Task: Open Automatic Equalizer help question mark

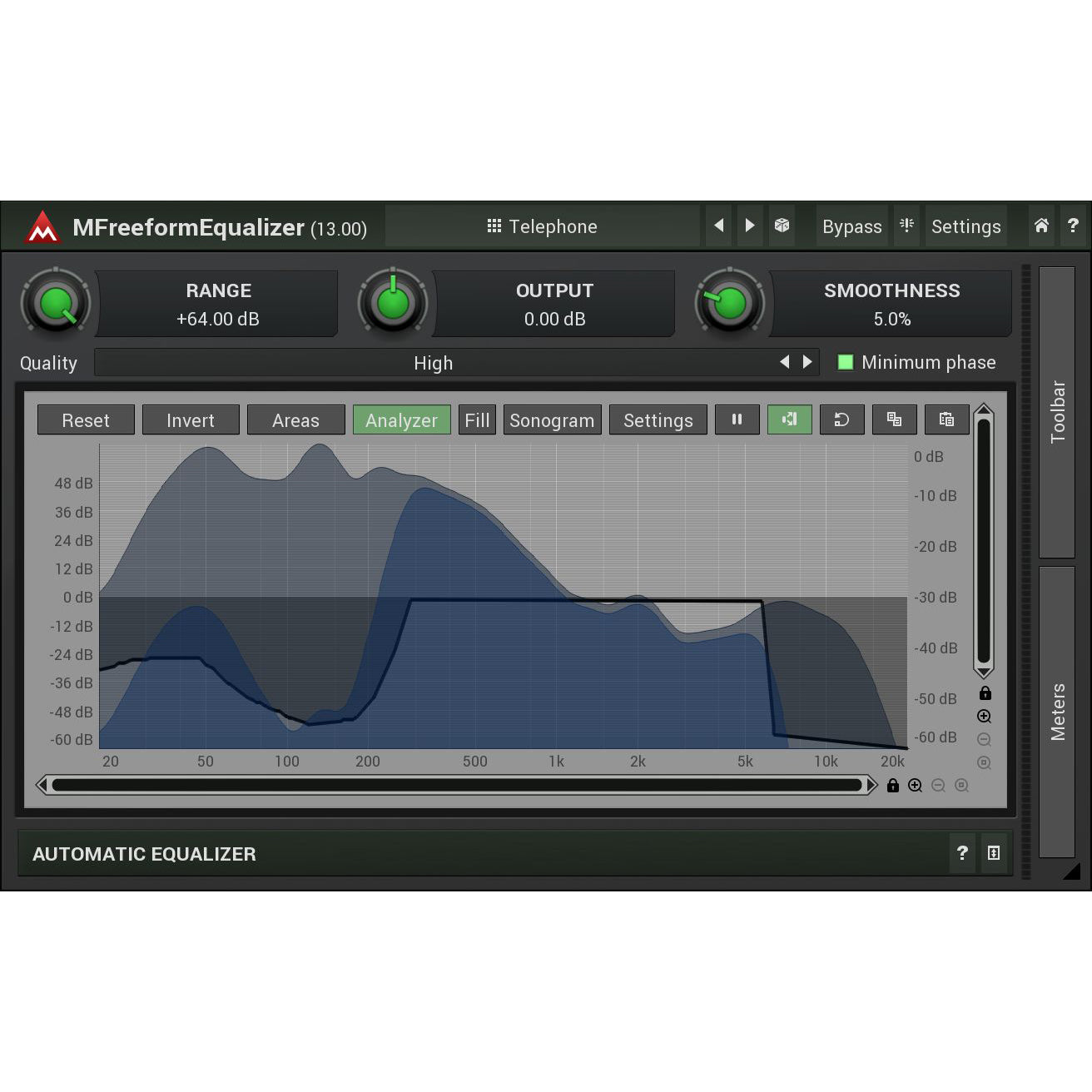Action: click(x=962, y=853)
